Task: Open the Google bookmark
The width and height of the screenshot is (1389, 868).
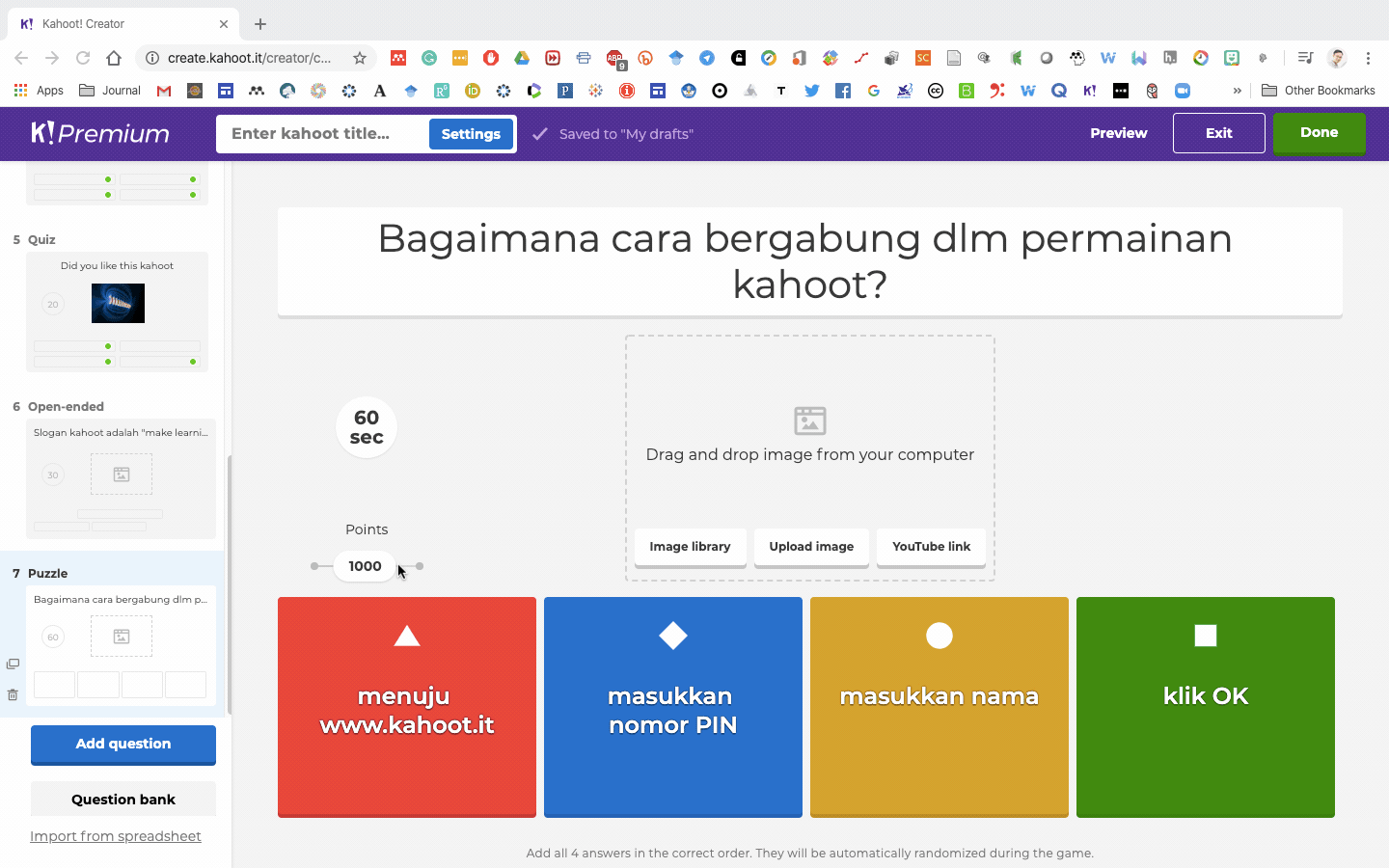Action: click(874, 91)
